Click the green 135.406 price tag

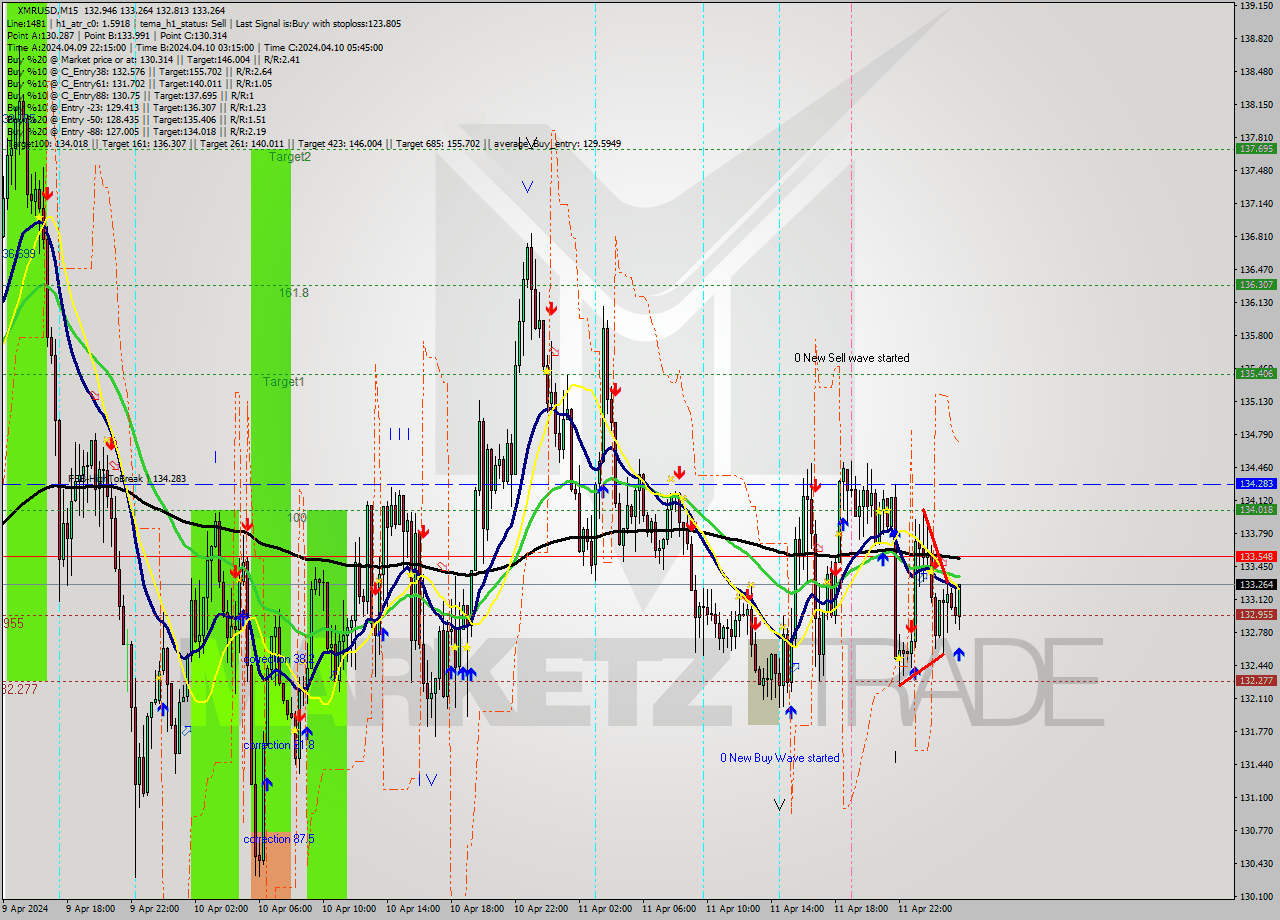[x=1256, y=373]
